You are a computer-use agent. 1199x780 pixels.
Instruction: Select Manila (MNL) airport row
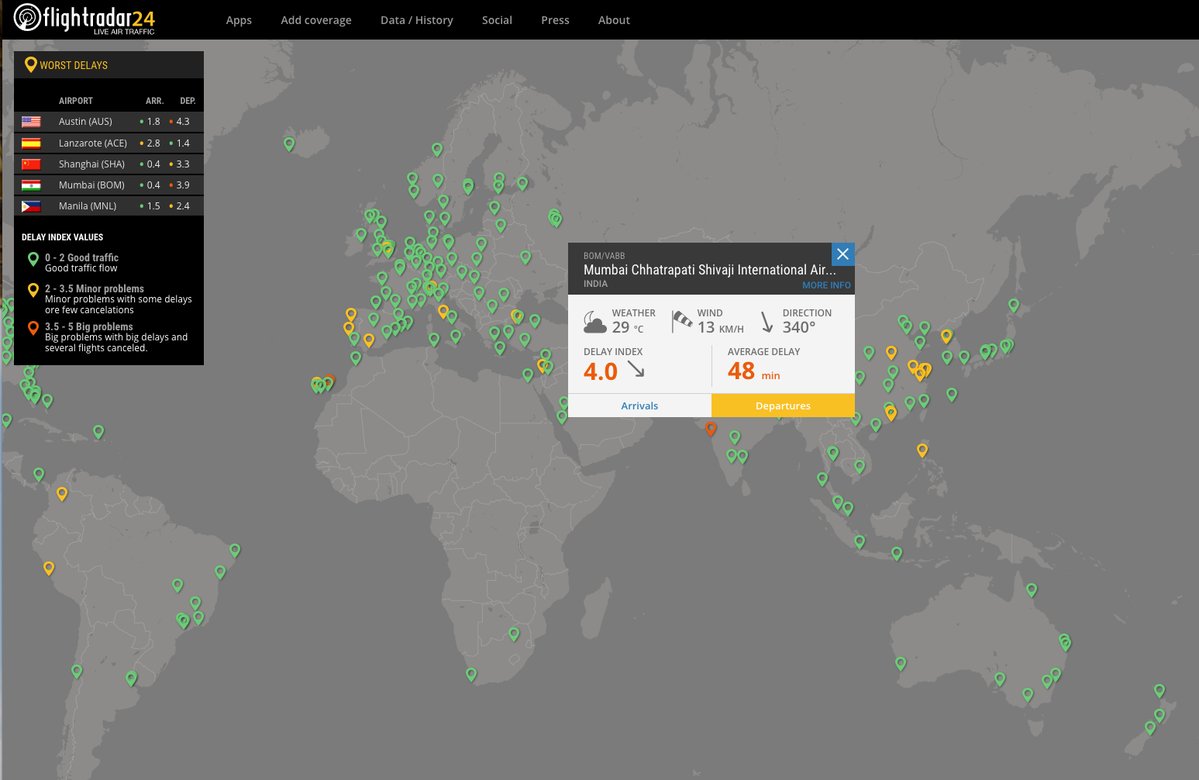tap(87, 206)
